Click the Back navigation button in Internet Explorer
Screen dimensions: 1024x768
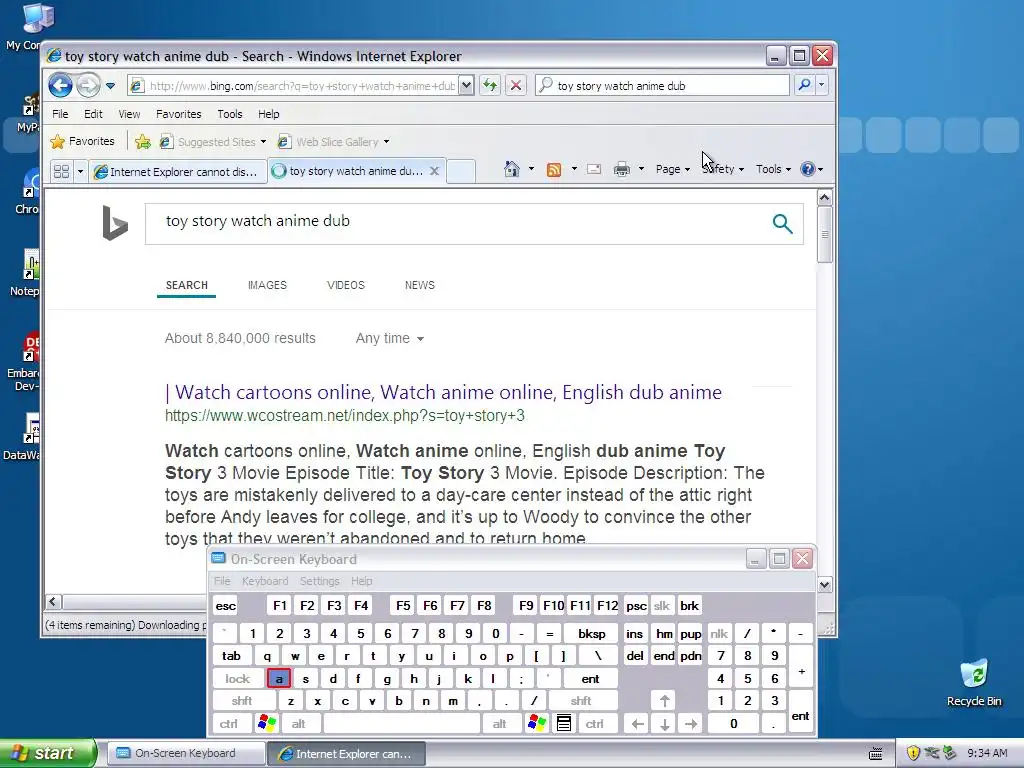[x=60, y=86]
